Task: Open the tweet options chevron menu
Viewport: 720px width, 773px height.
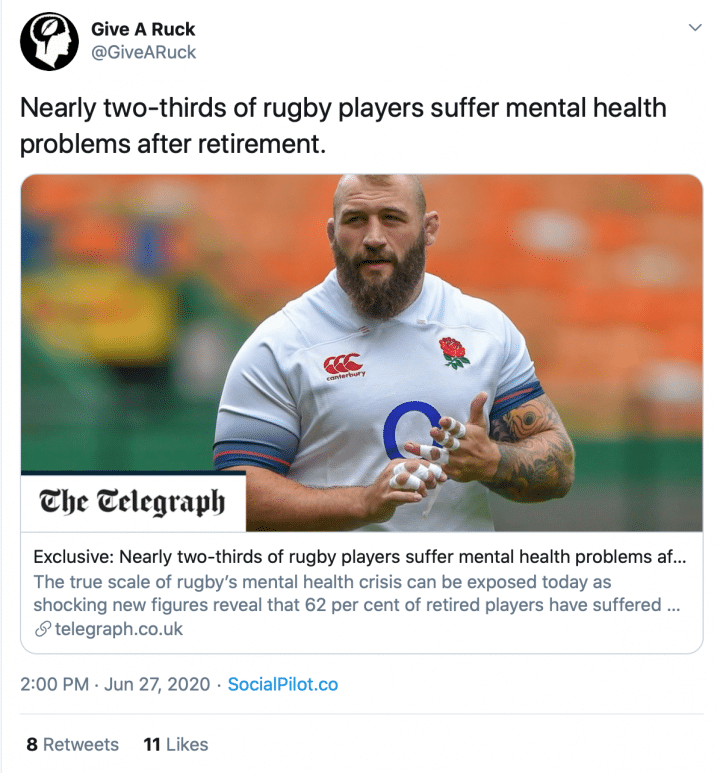Action: [x=695, y=28]
